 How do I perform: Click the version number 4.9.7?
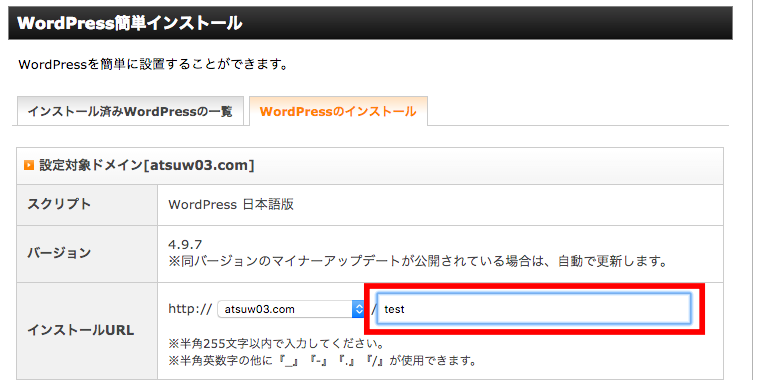(185, 244)
